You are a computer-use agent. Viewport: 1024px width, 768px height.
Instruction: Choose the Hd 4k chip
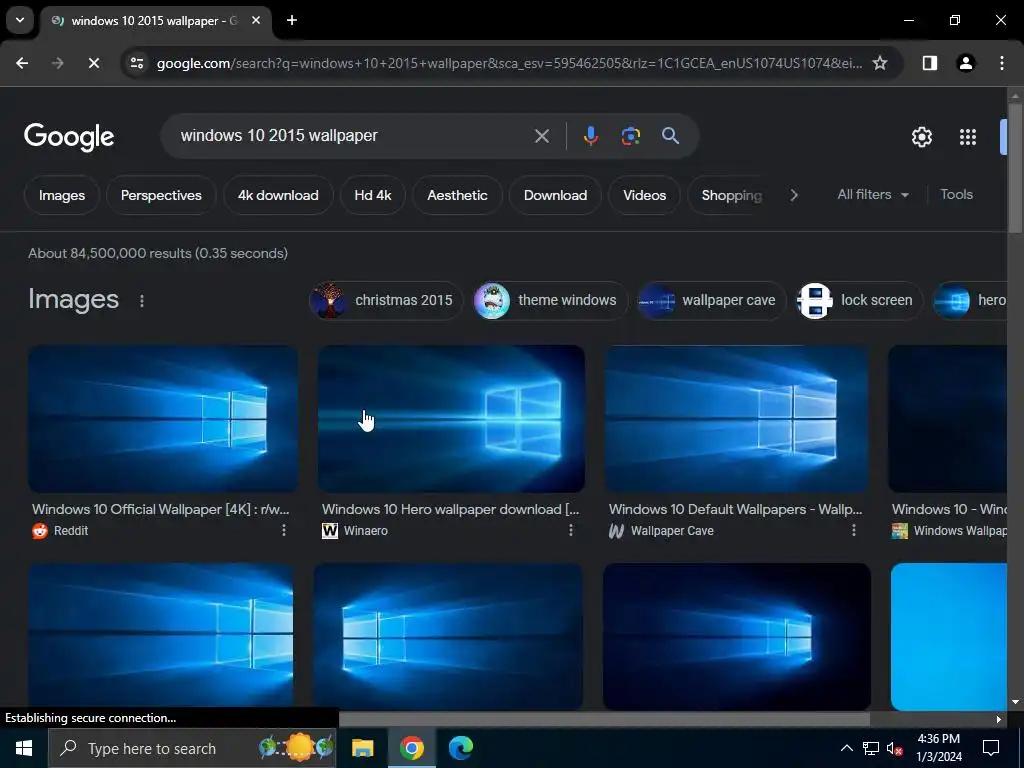coord(373,195)
